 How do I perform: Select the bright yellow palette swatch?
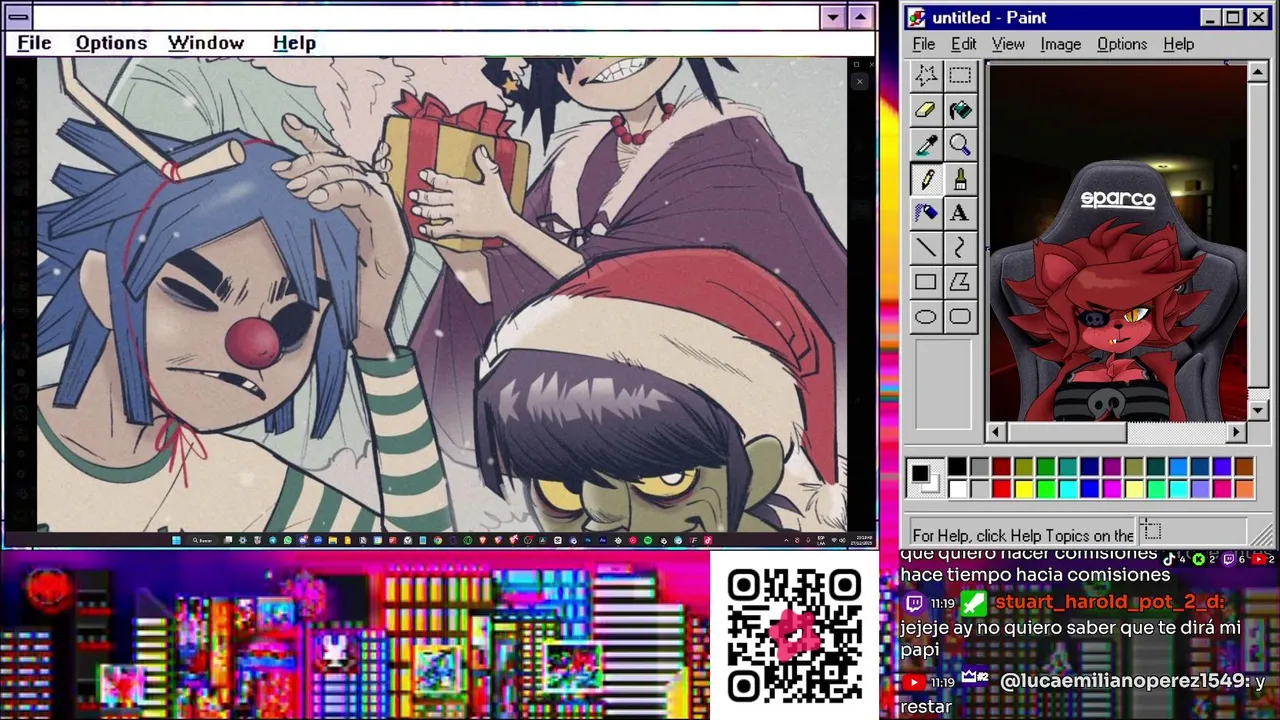(x=1024, y=489)
